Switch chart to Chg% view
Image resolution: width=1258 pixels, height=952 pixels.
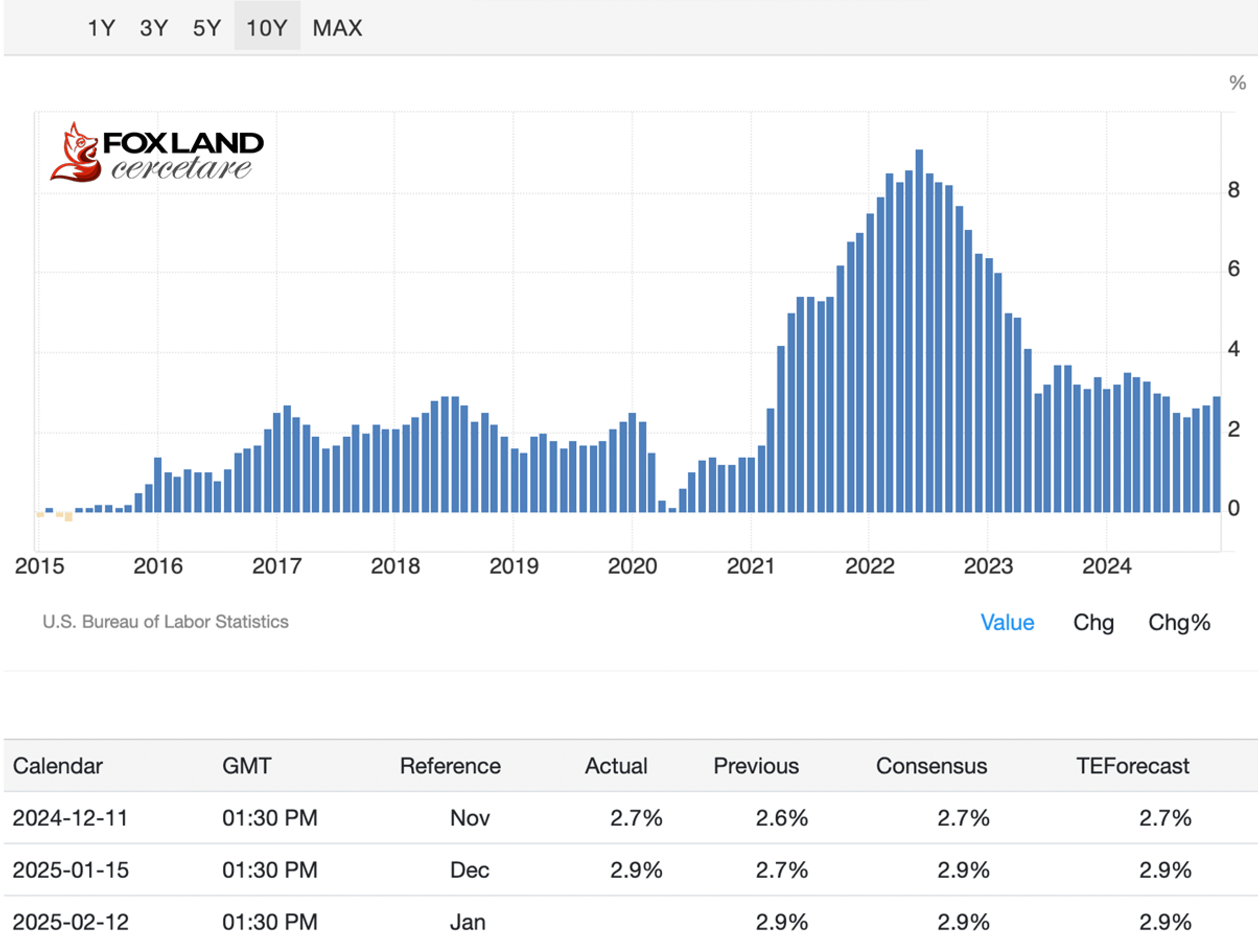pyautogui.click(x=1179, y=622)
